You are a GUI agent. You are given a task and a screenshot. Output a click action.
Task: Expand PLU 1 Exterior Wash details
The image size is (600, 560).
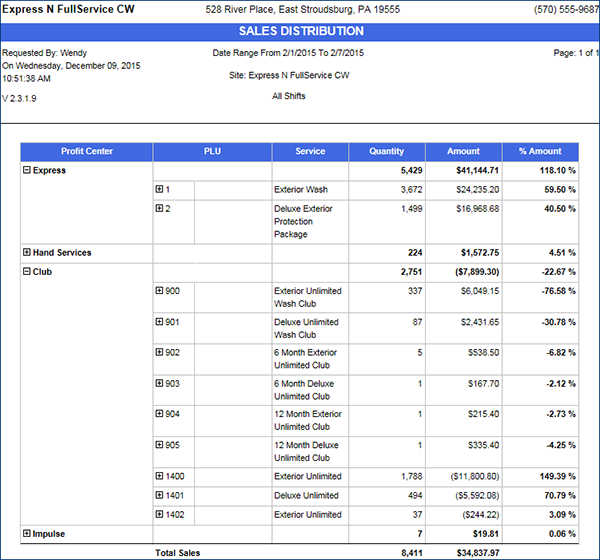point(159,189)
